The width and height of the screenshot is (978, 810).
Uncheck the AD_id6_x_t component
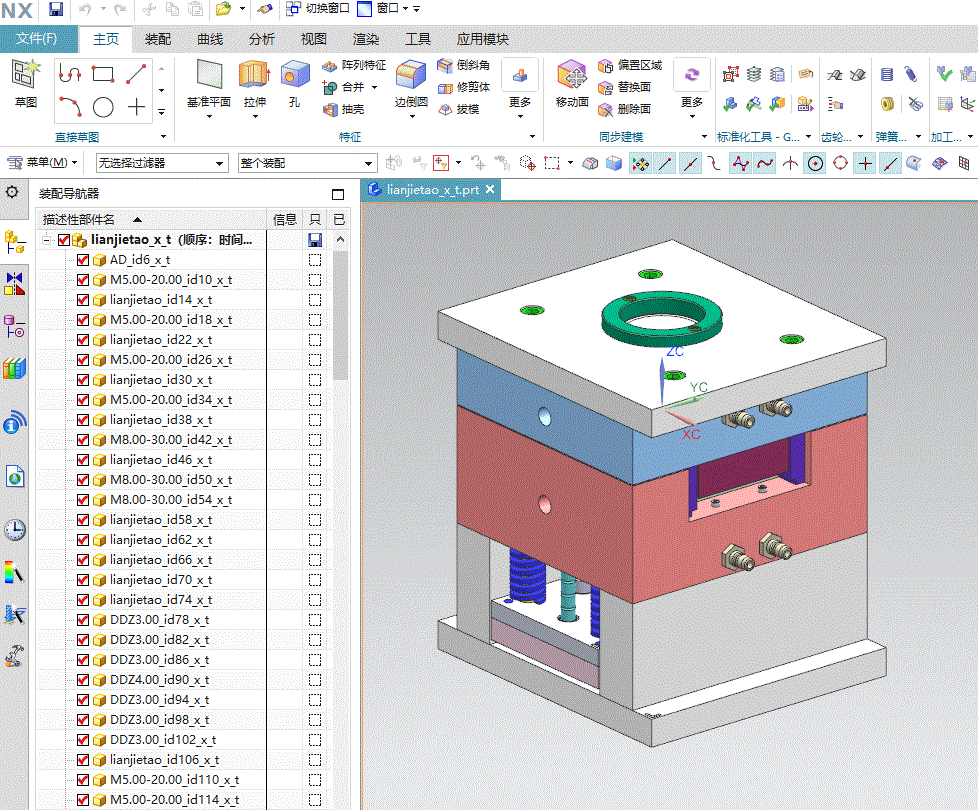(83, 260)
